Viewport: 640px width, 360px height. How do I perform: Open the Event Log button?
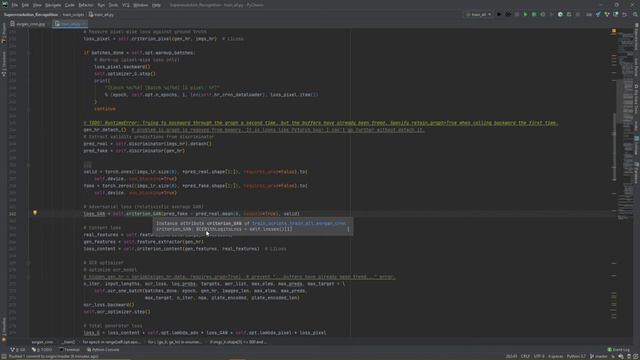coord(619,350)
